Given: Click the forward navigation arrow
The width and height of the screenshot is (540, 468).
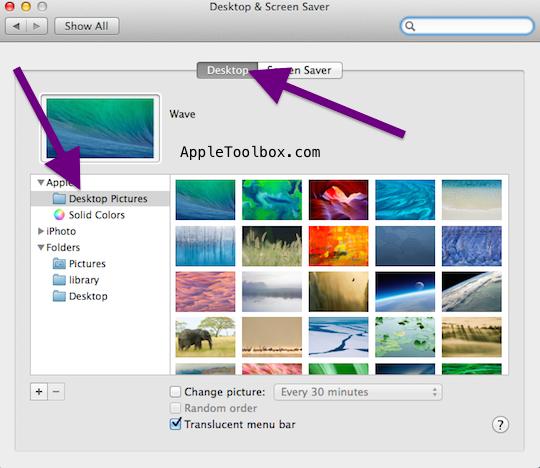Looking at the screenshot, I should [37, 26].
